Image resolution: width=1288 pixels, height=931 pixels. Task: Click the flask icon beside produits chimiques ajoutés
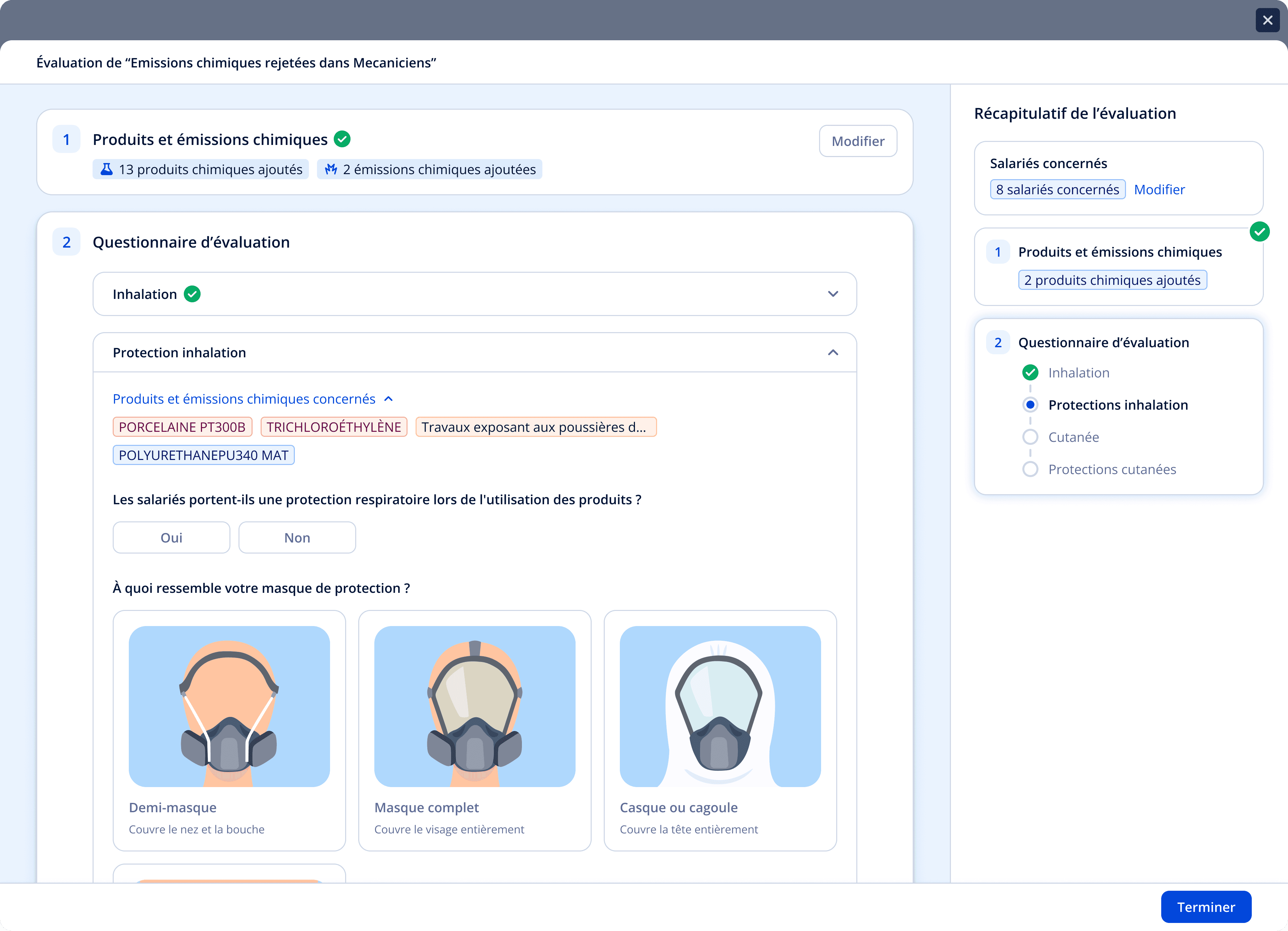click(106, 169)
